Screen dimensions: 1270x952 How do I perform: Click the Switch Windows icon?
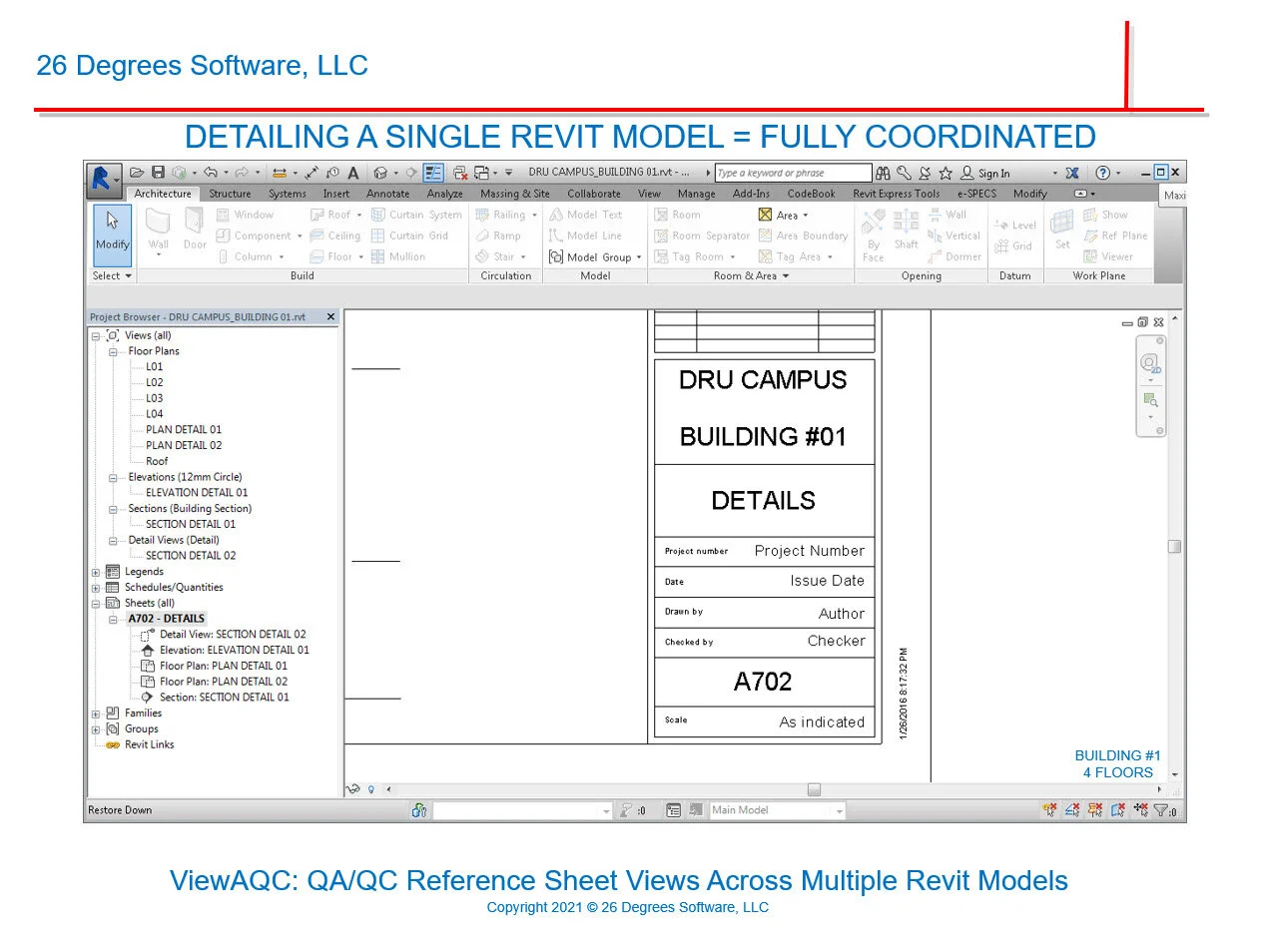click(x=481, y=173)
